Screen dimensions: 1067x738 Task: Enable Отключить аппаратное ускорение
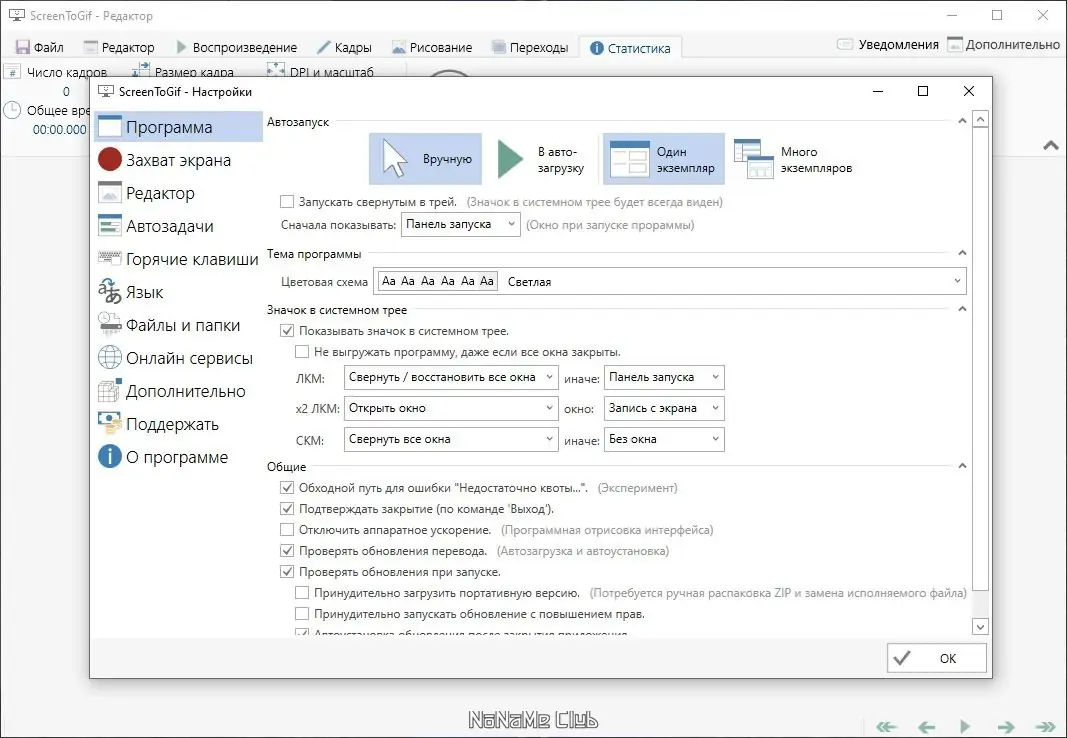287,530
